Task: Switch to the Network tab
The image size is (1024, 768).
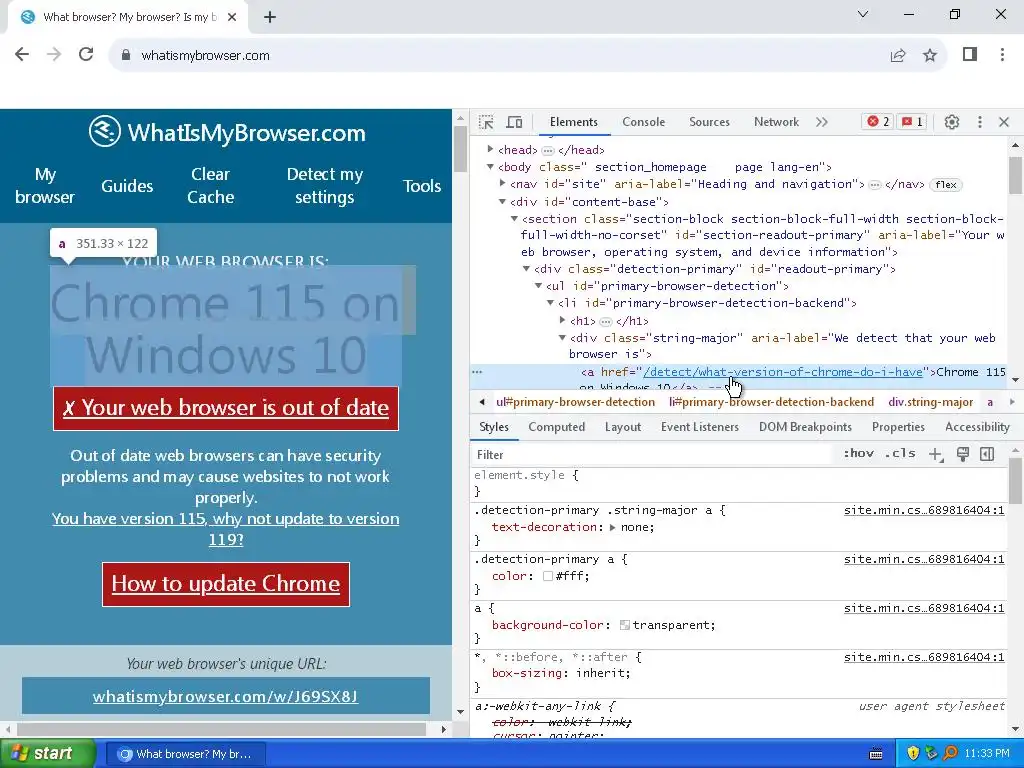Action: click(776, 122)
